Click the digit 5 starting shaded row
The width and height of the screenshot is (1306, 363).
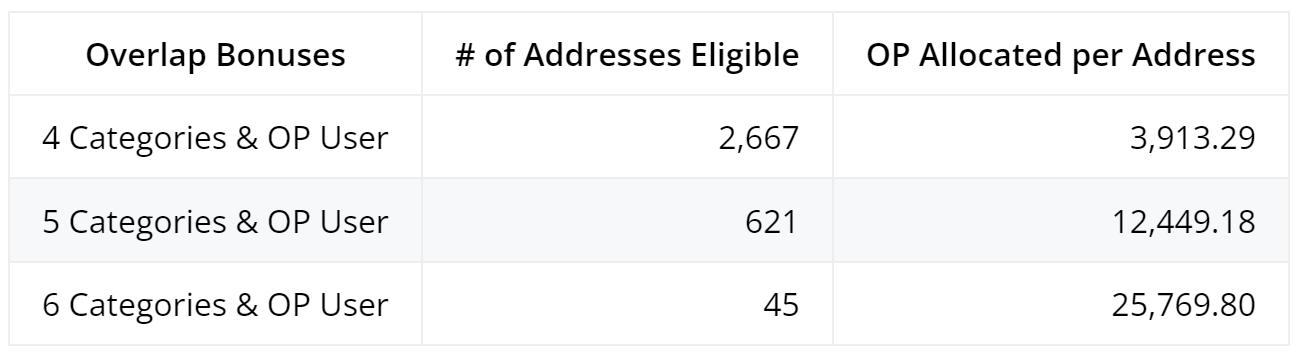51,221
